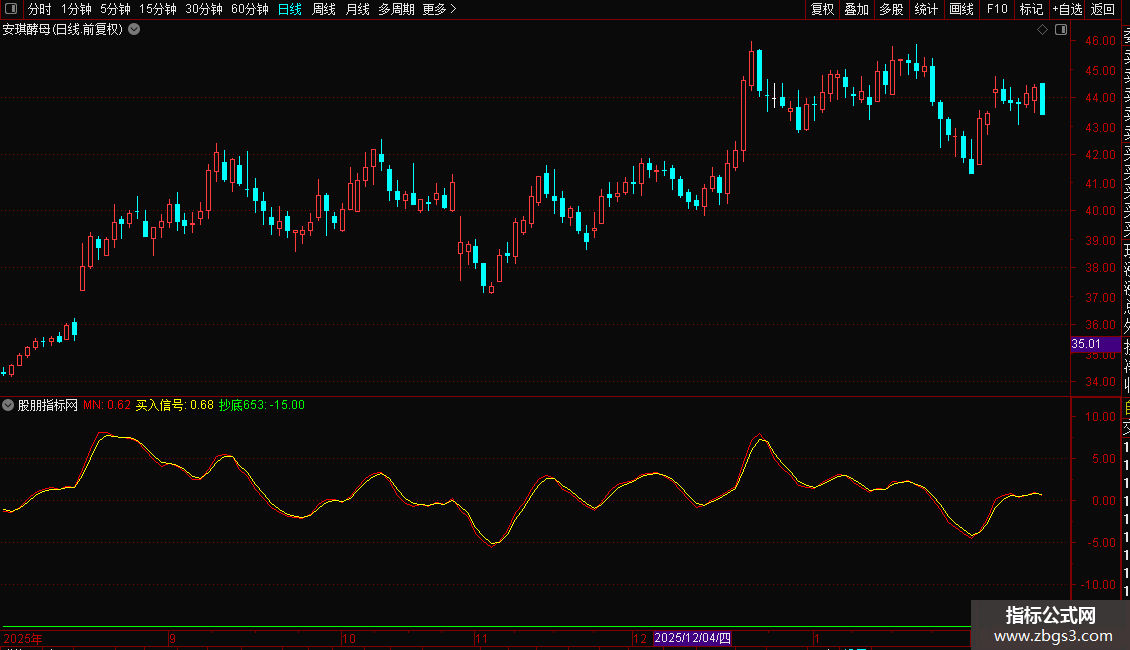This screenshot has height=650, width=1130.
Task: Open the 分时 intraday tab
Action: (x=39, y=9)
